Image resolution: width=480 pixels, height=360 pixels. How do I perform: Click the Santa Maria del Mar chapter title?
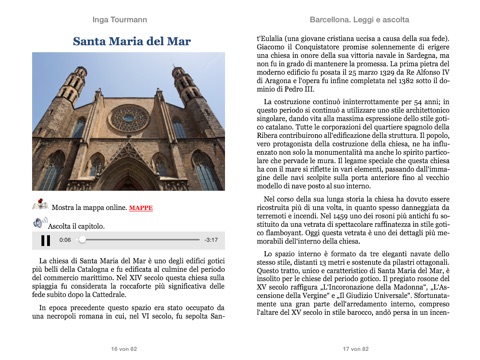click(x=132, y=41)
